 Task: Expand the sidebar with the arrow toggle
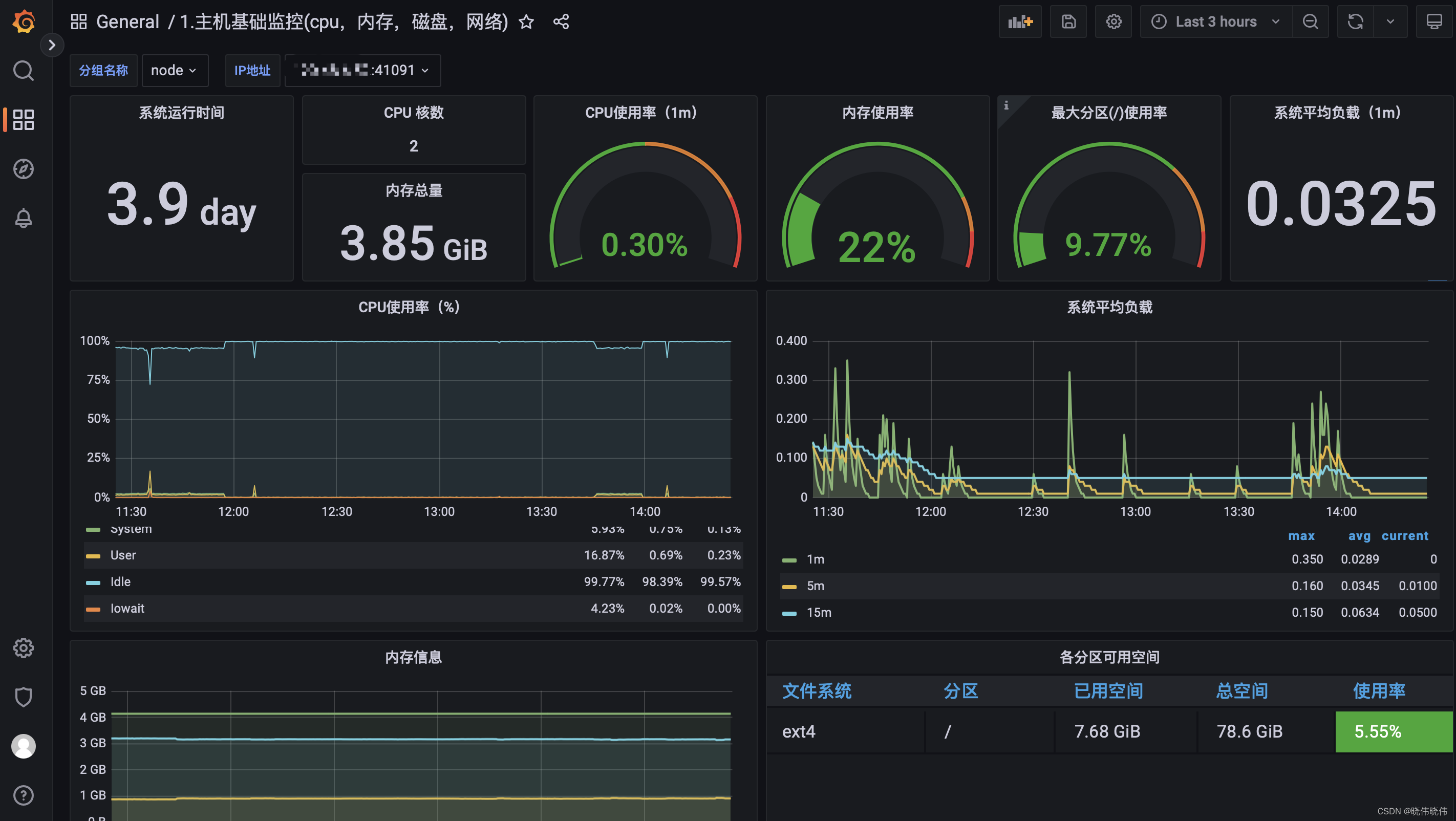(x=52, y=45)
